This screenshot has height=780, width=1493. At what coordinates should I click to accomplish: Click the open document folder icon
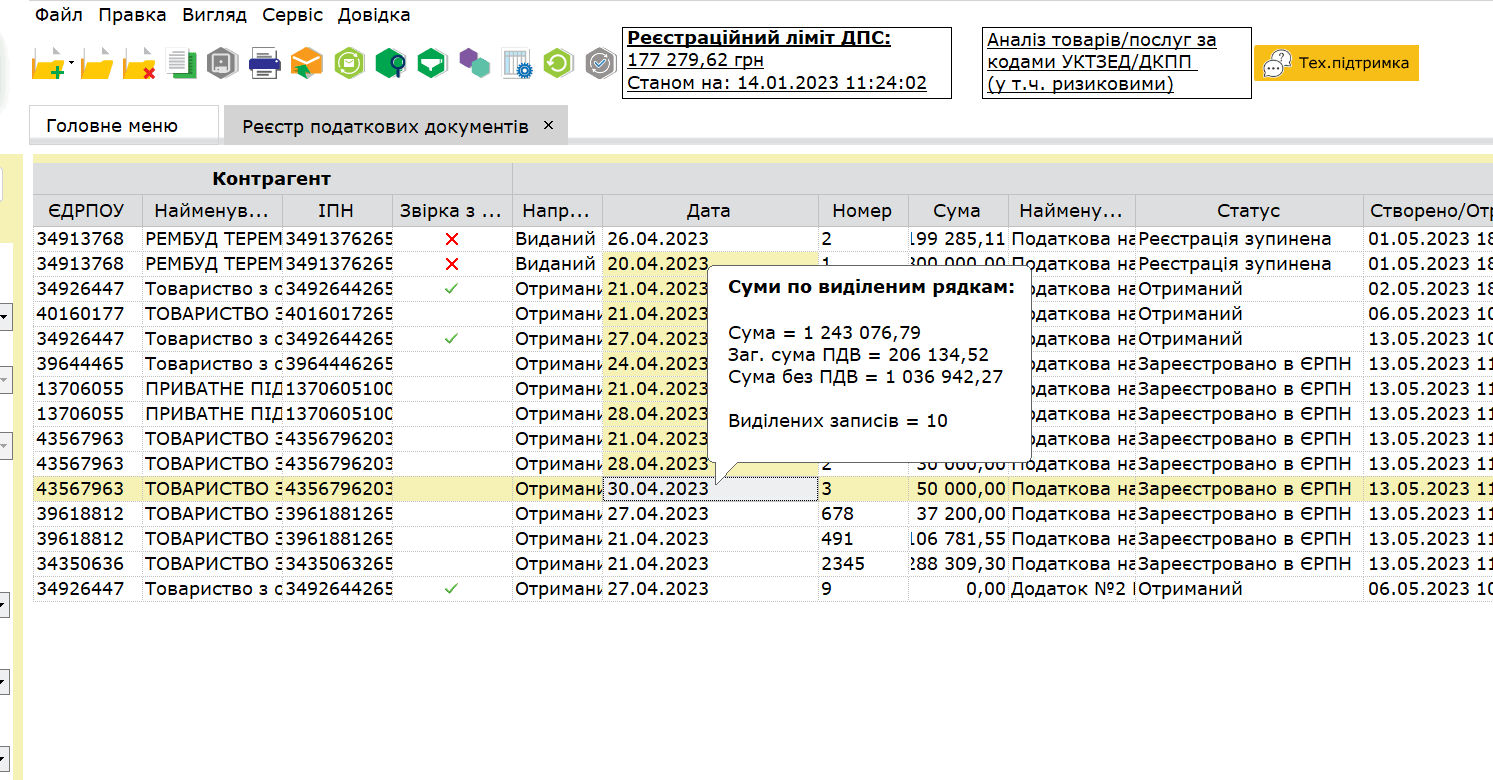point(97,65)
